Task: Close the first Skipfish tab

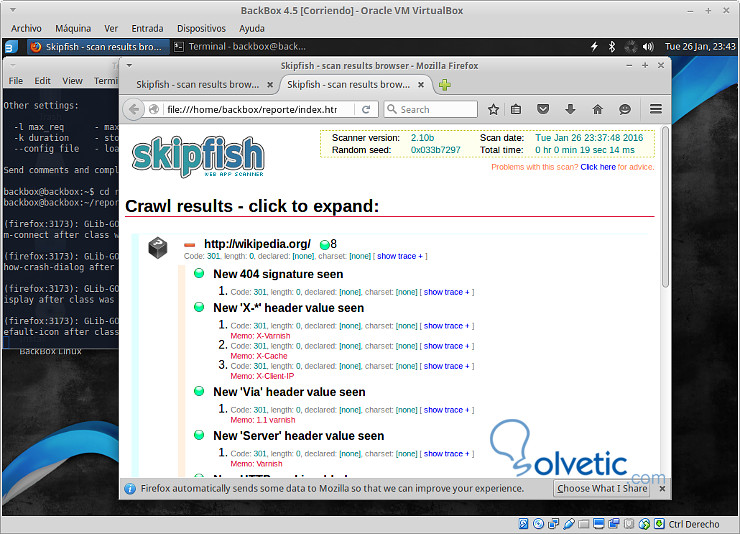Action: (270, 85)
